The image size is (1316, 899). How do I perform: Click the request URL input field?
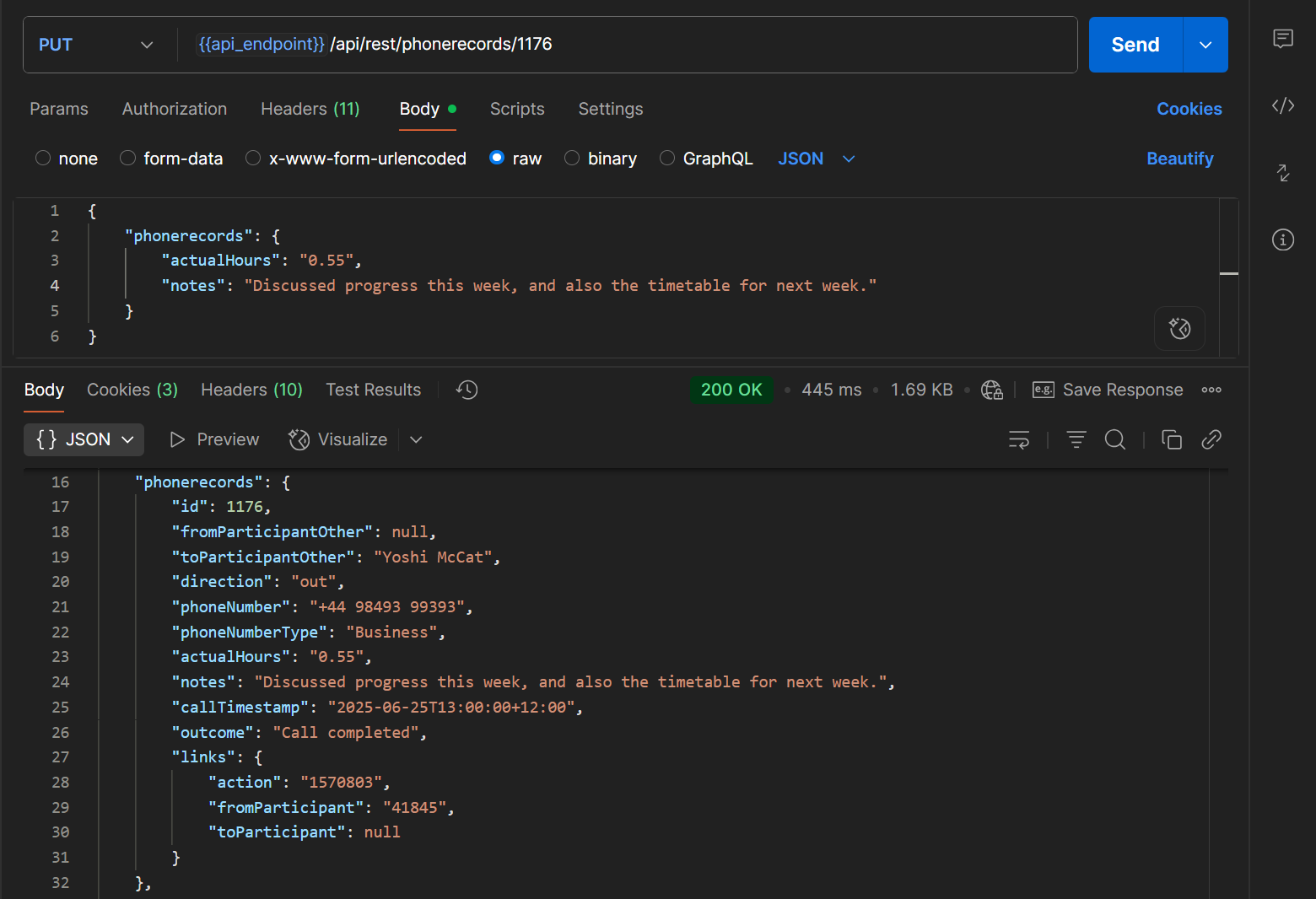pos(628,45)
